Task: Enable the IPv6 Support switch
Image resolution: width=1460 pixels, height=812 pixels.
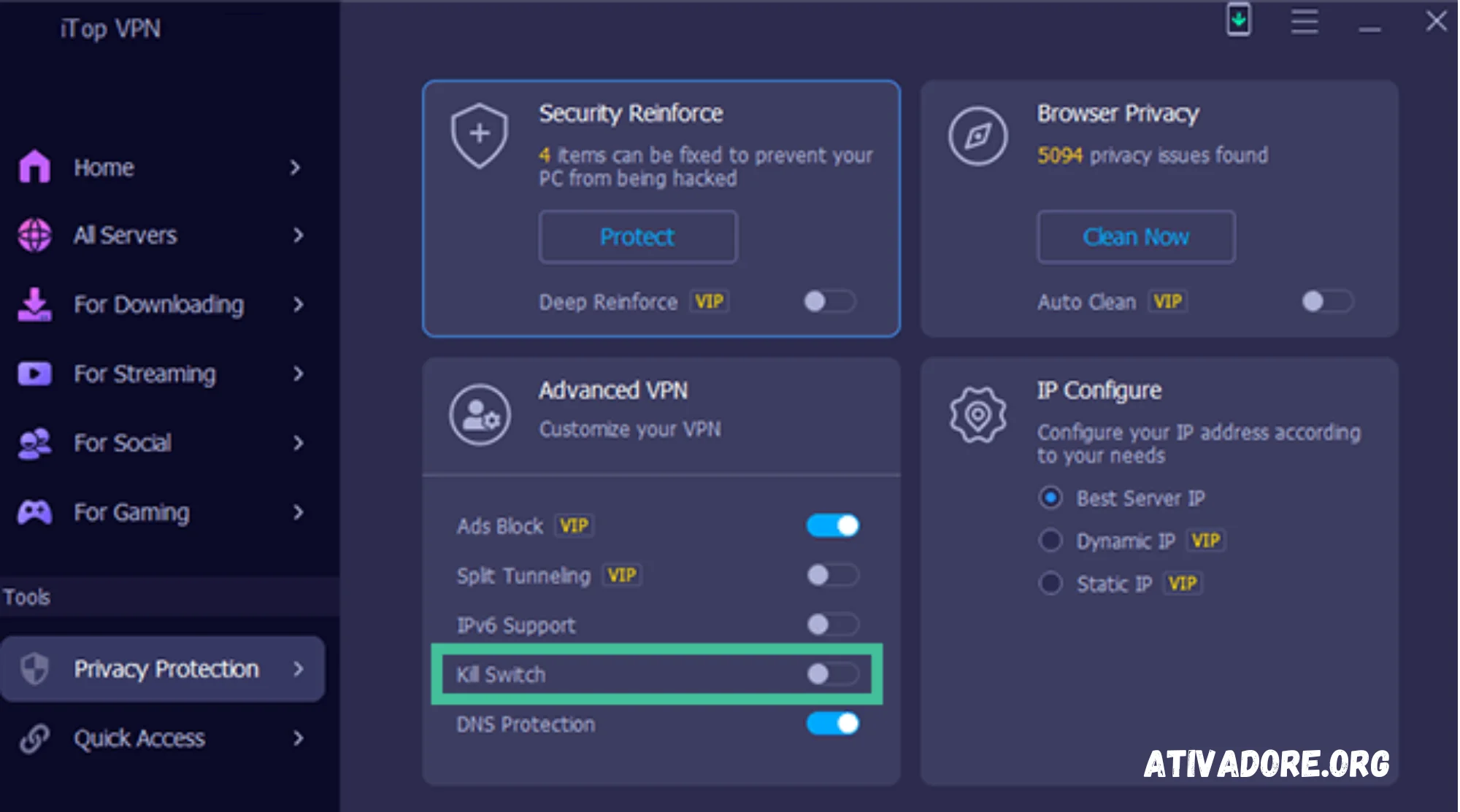Action: click(x=833, y=625)
